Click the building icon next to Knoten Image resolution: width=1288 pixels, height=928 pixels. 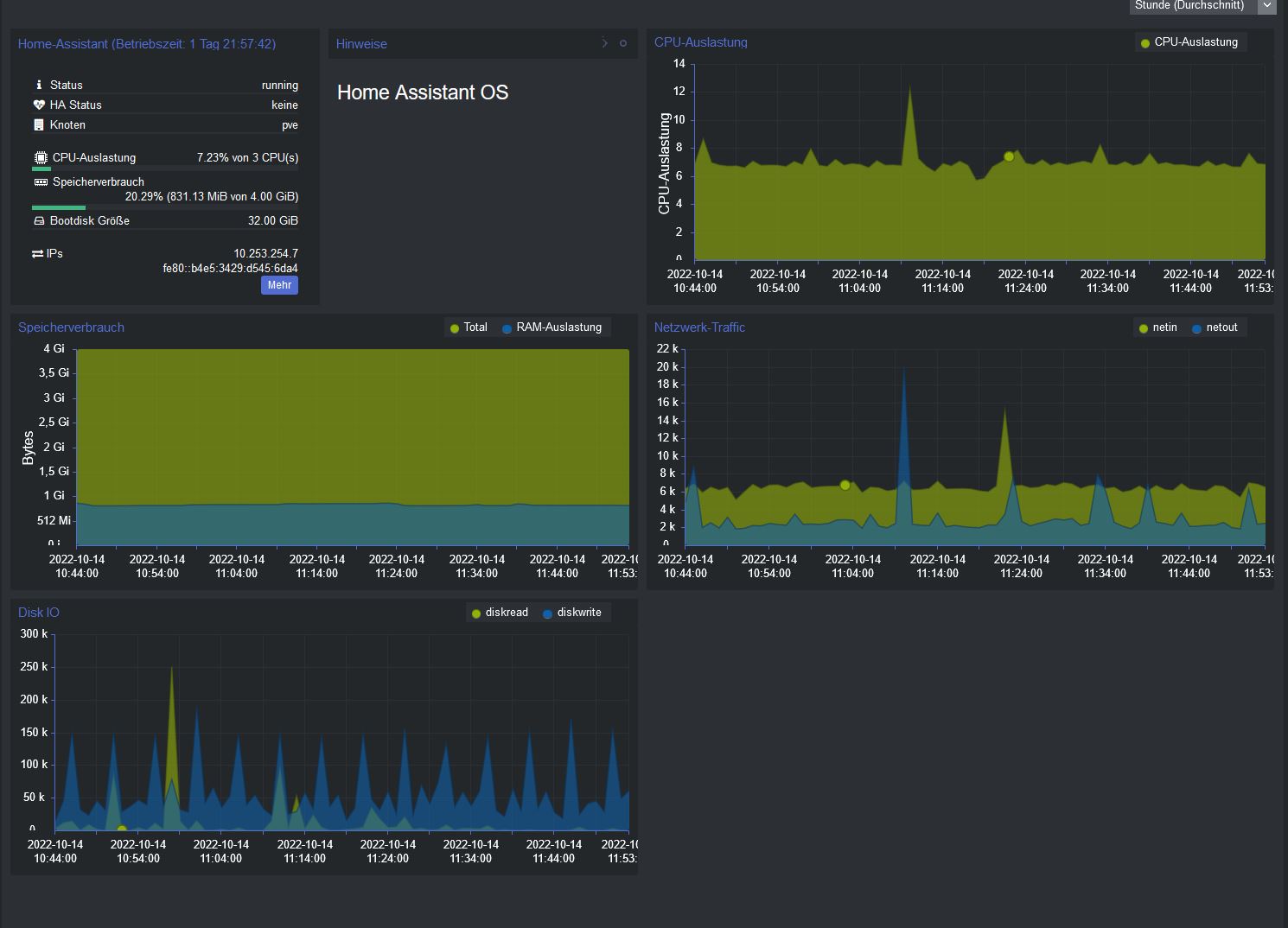click(37, 124)
